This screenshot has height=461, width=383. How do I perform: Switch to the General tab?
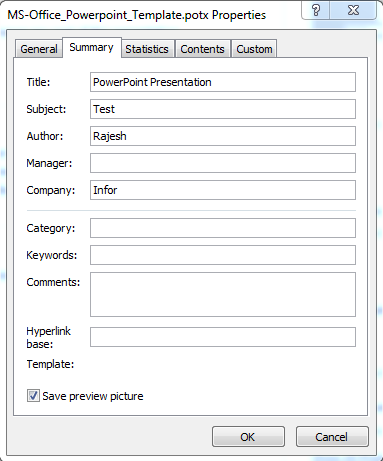39,49
